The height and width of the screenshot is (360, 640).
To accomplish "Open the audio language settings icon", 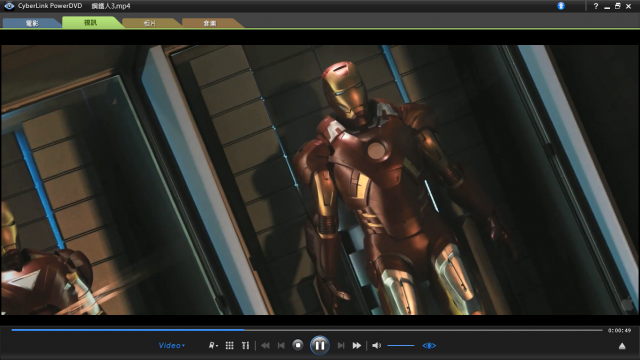I will 213,346.
